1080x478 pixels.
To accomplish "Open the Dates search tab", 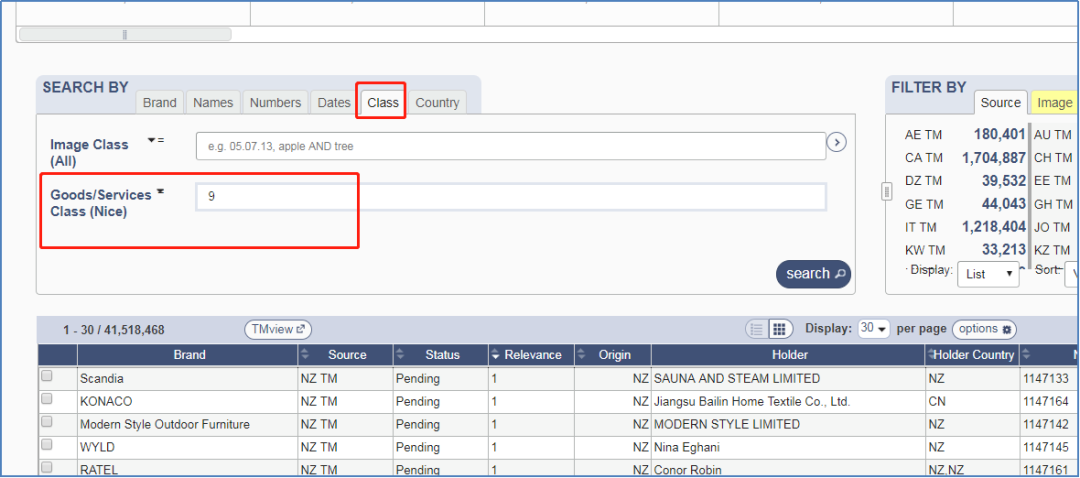I will [334, 103].
